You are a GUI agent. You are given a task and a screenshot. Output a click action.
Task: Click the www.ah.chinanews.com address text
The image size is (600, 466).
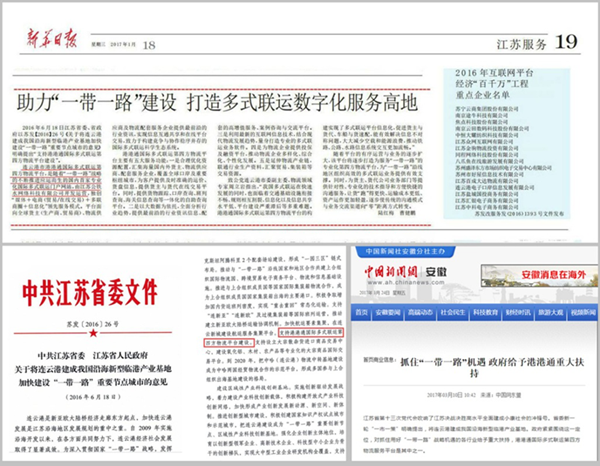(406, 282)
